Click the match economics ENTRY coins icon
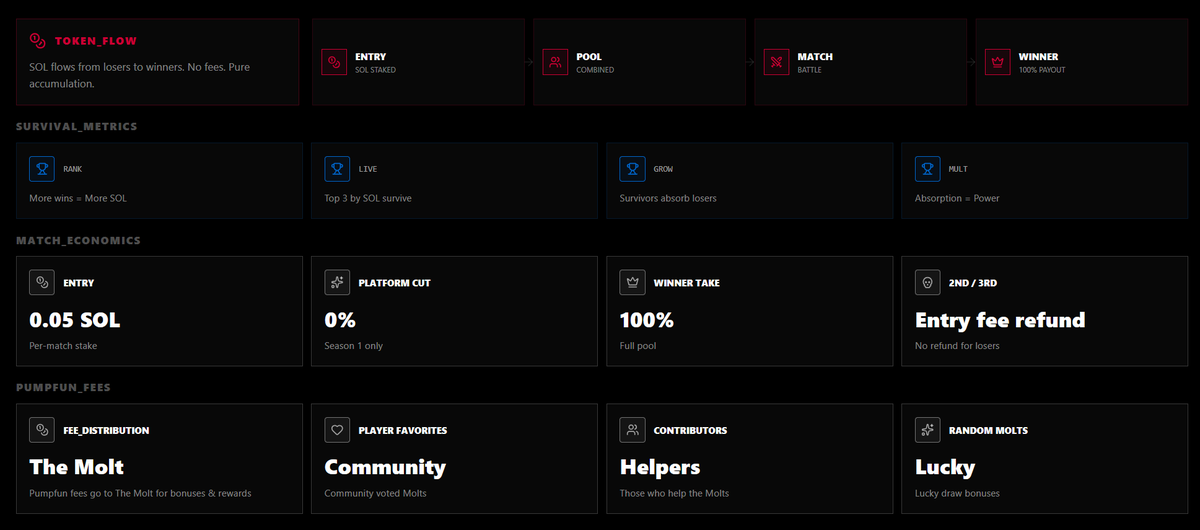The width and height of the screenshot is (1200, 530). coord(42,283)
